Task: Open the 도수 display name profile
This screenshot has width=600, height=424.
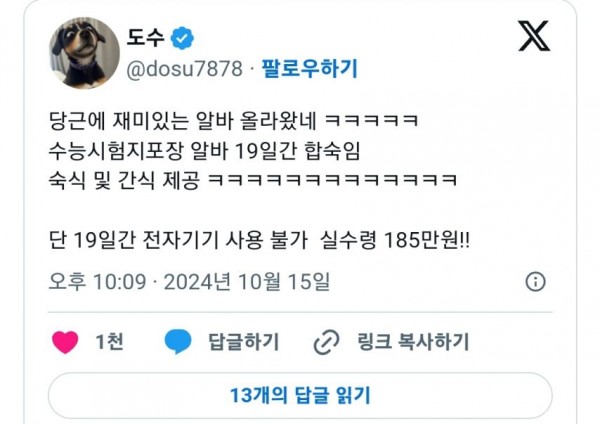Action: pyautogui.click(x=145, y=38)
